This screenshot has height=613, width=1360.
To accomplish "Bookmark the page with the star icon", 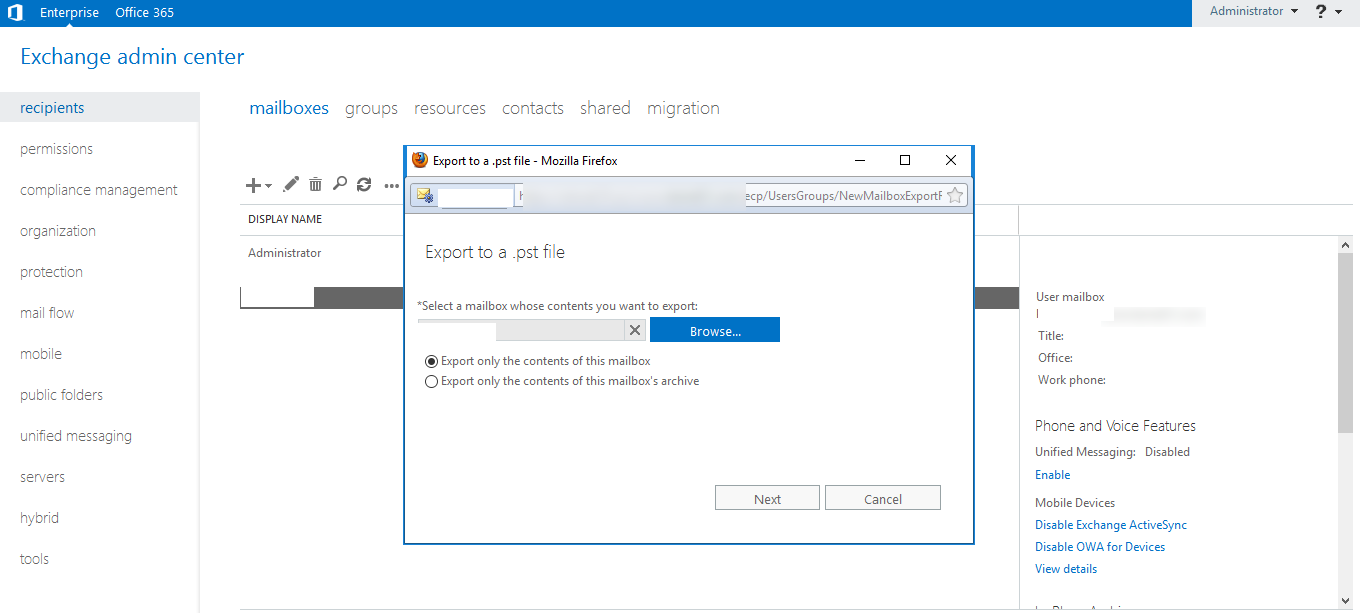I will click(x=955, y=196).
